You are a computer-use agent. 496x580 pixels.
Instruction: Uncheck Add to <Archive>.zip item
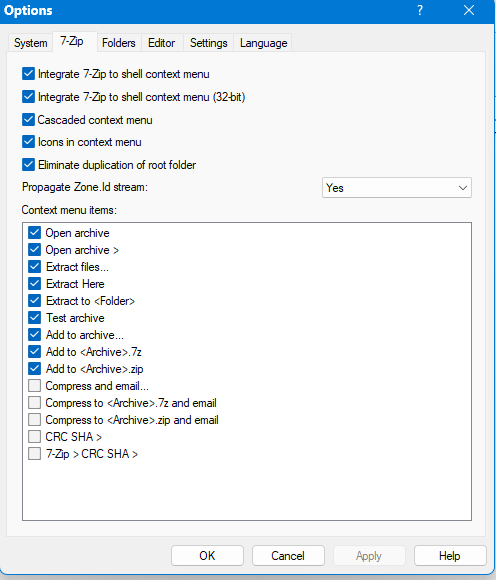(x=34, y=369)
